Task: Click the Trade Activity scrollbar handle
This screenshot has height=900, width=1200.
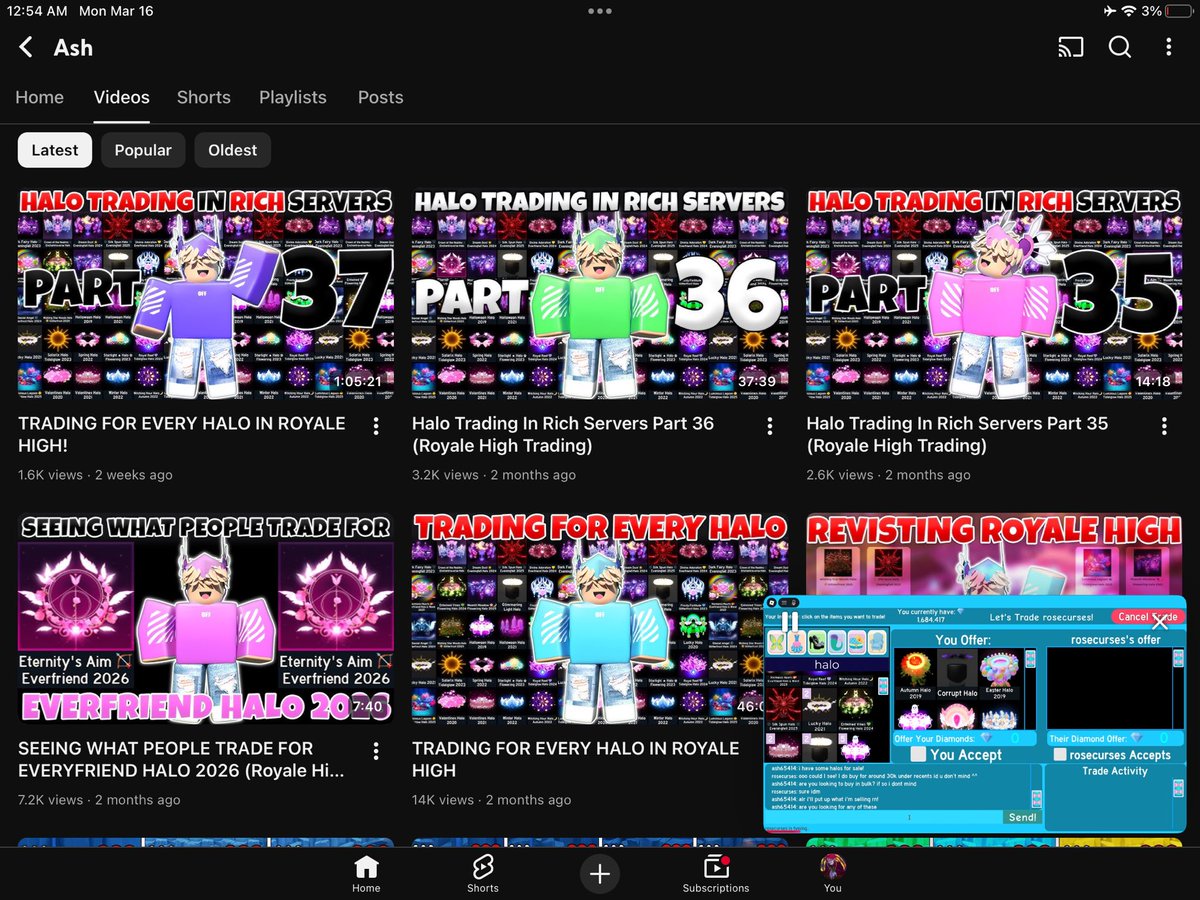Action: point(1178,788)
